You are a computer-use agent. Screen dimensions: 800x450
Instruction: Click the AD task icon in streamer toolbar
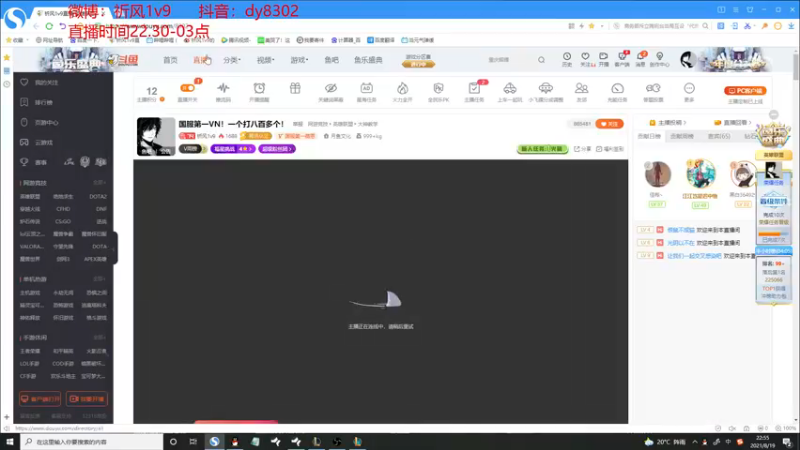[366, 88]
